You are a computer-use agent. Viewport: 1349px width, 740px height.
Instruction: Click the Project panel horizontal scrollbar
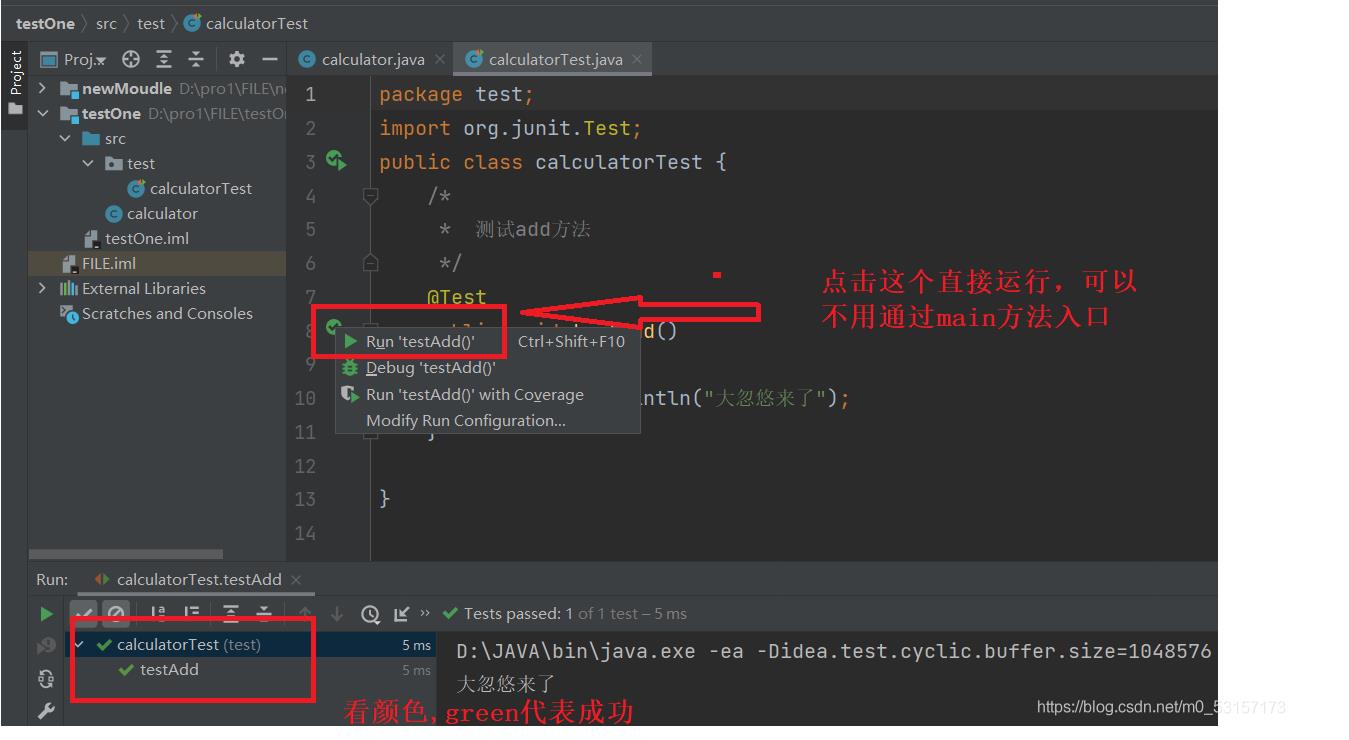pyautogui.click(x=126, y=554)
